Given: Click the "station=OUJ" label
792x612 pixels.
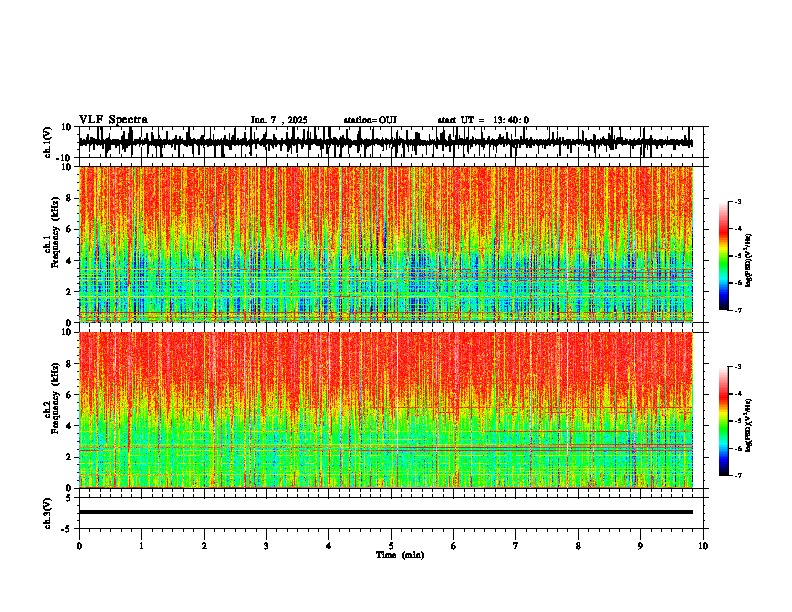Looking at the screenshot, I should tap(370, 120).
